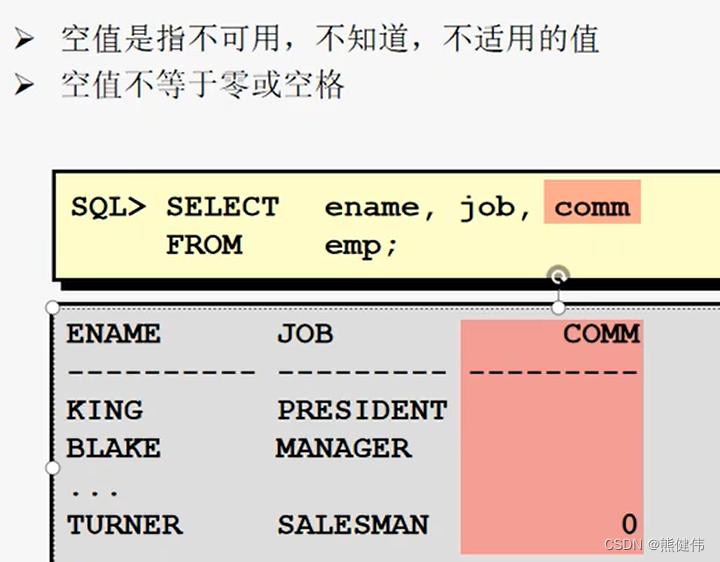This screenshot has width=720, height=562.
Task: Click the JOB column header
Action: (305, 334)
